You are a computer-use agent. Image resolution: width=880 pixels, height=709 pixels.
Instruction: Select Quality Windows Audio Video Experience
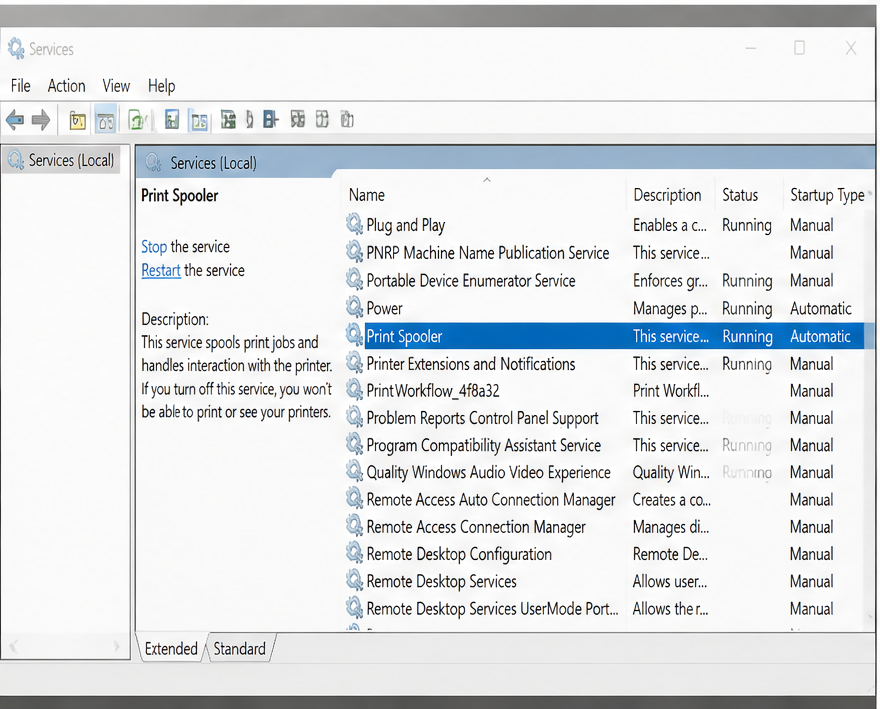[488, 472]
